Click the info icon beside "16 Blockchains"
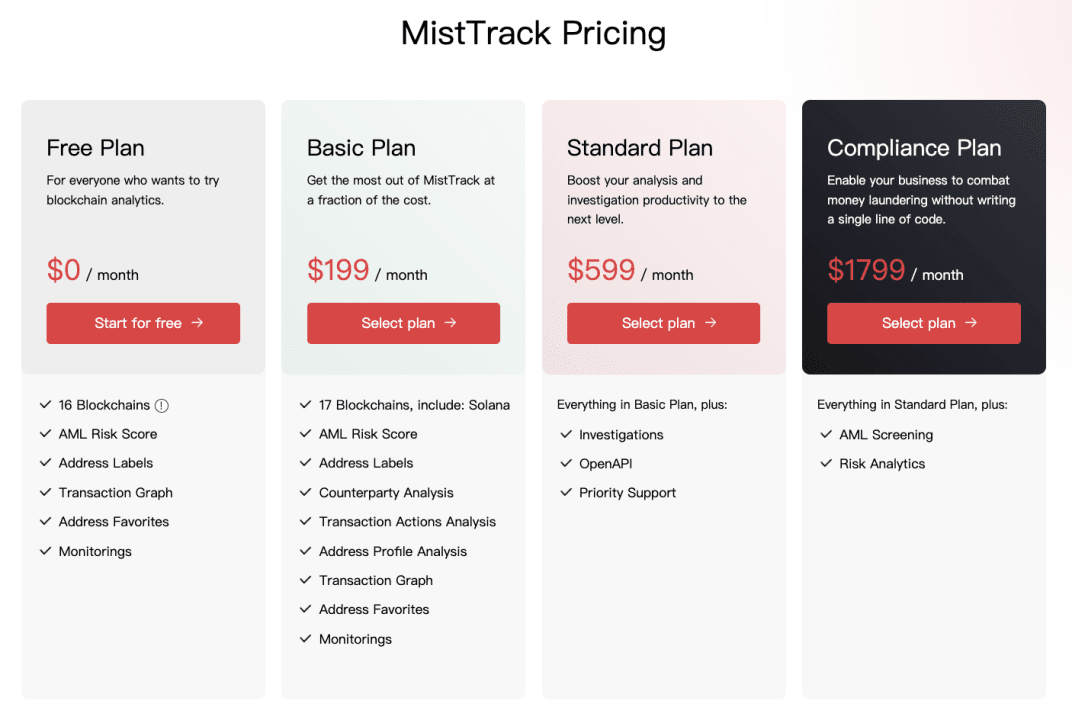This screenshot has height=720, width=1072. (x=162, y=405)
